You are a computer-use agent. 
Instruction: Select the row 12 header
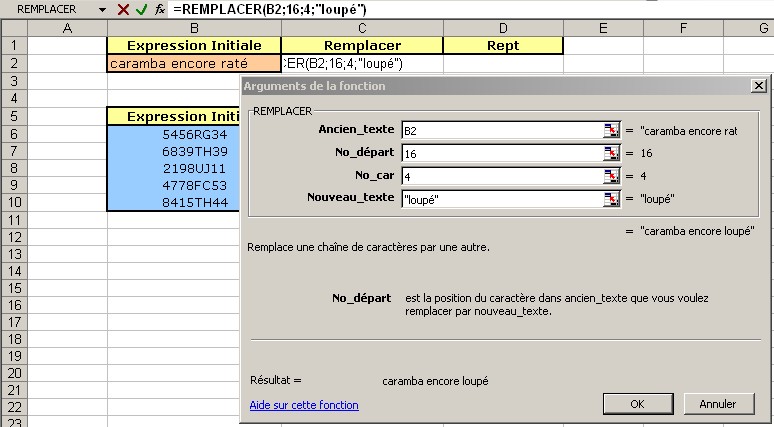[x=13, y=237]
